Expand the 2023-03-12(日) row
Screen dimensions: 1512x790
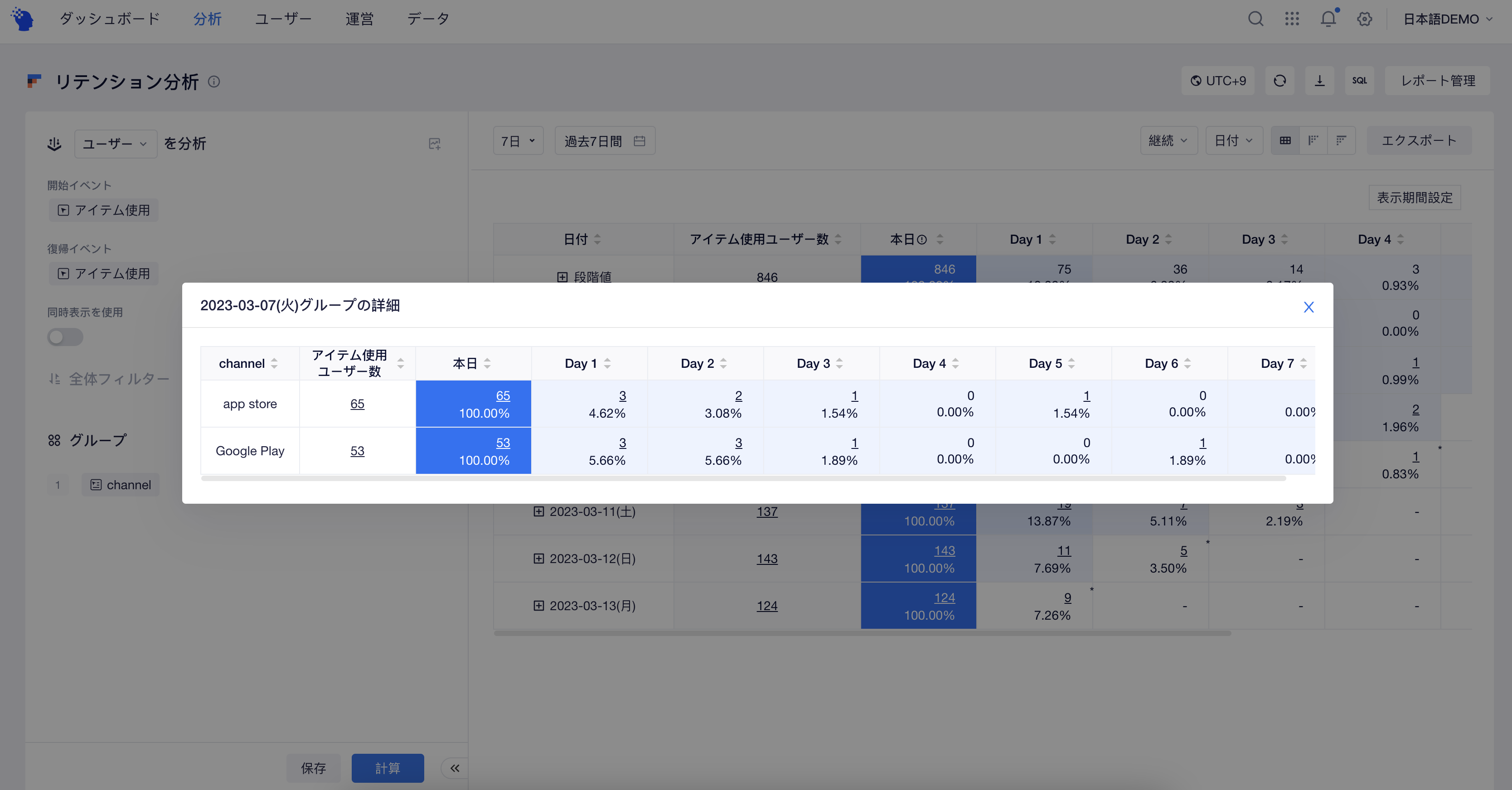538,559
